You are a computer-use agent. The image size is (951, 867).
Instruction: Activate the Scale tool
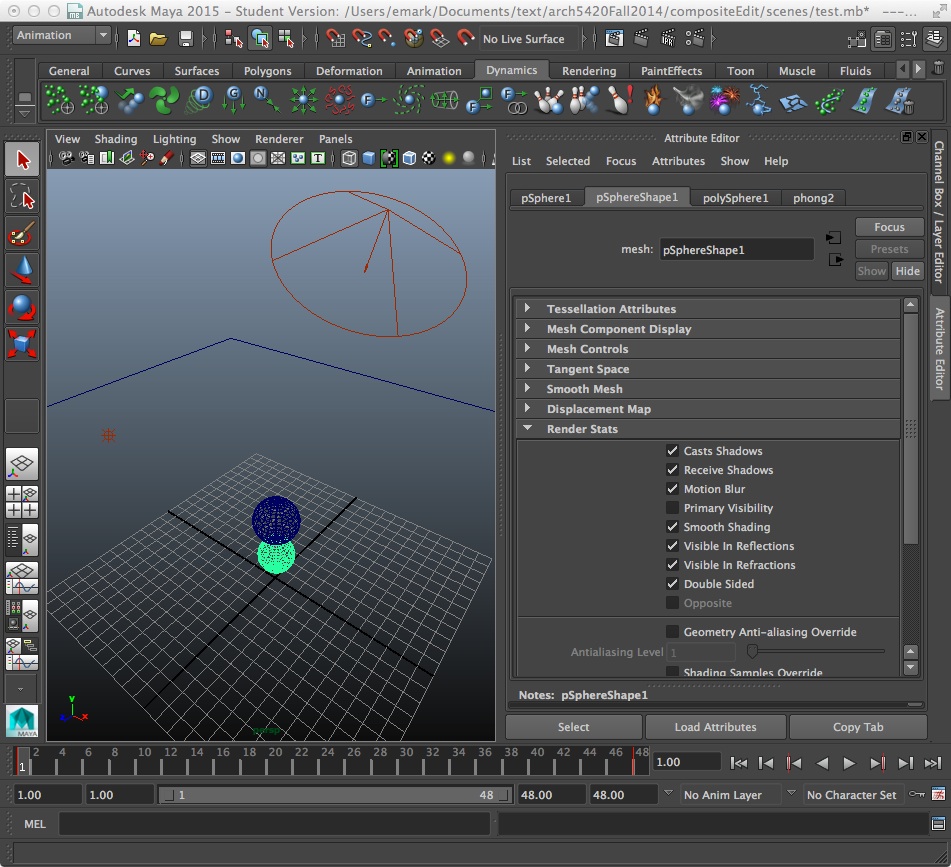pyautogui.click(x=22, y=344)
